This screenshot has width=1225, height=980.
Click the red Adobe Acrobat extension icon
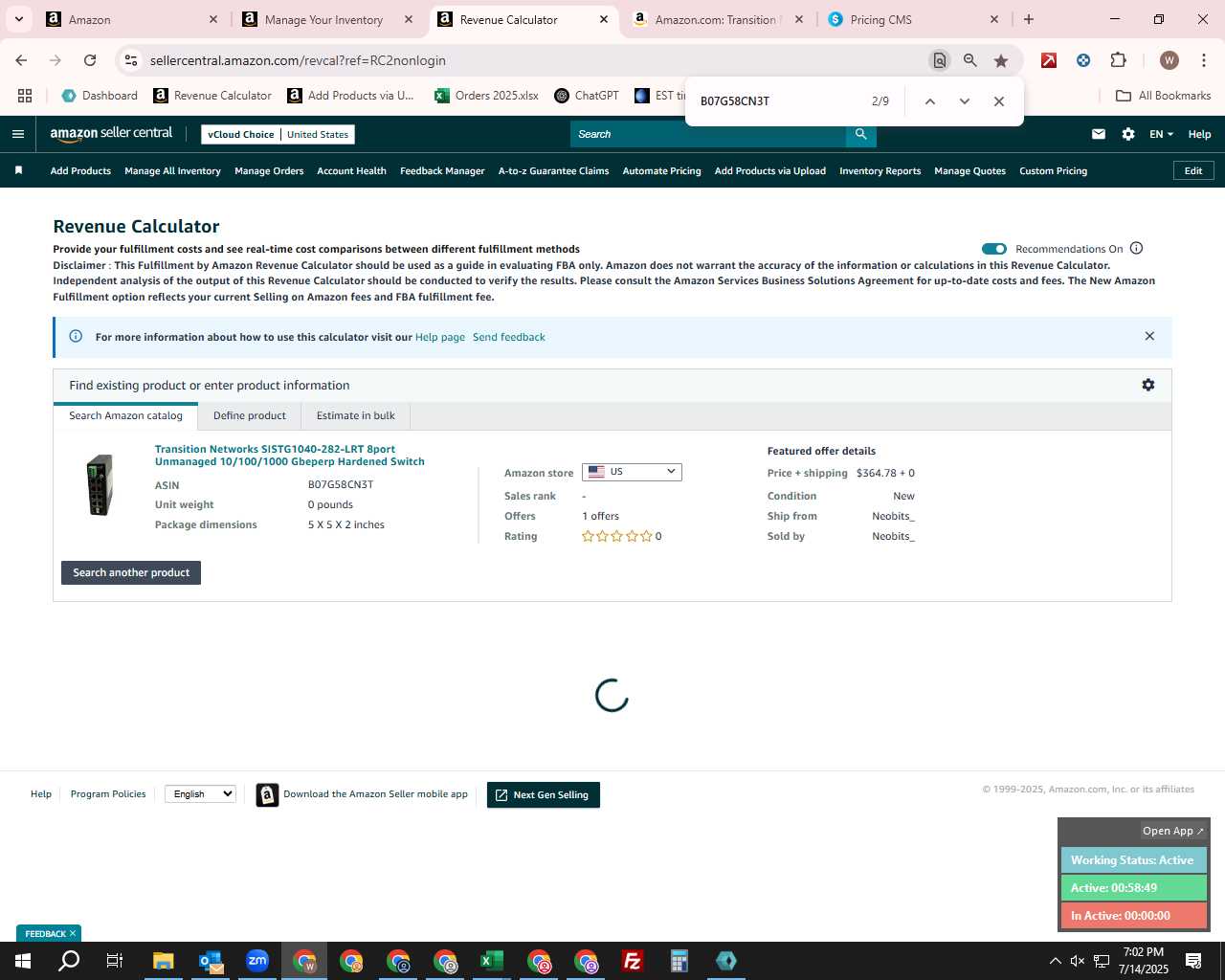pos(1049,60)
